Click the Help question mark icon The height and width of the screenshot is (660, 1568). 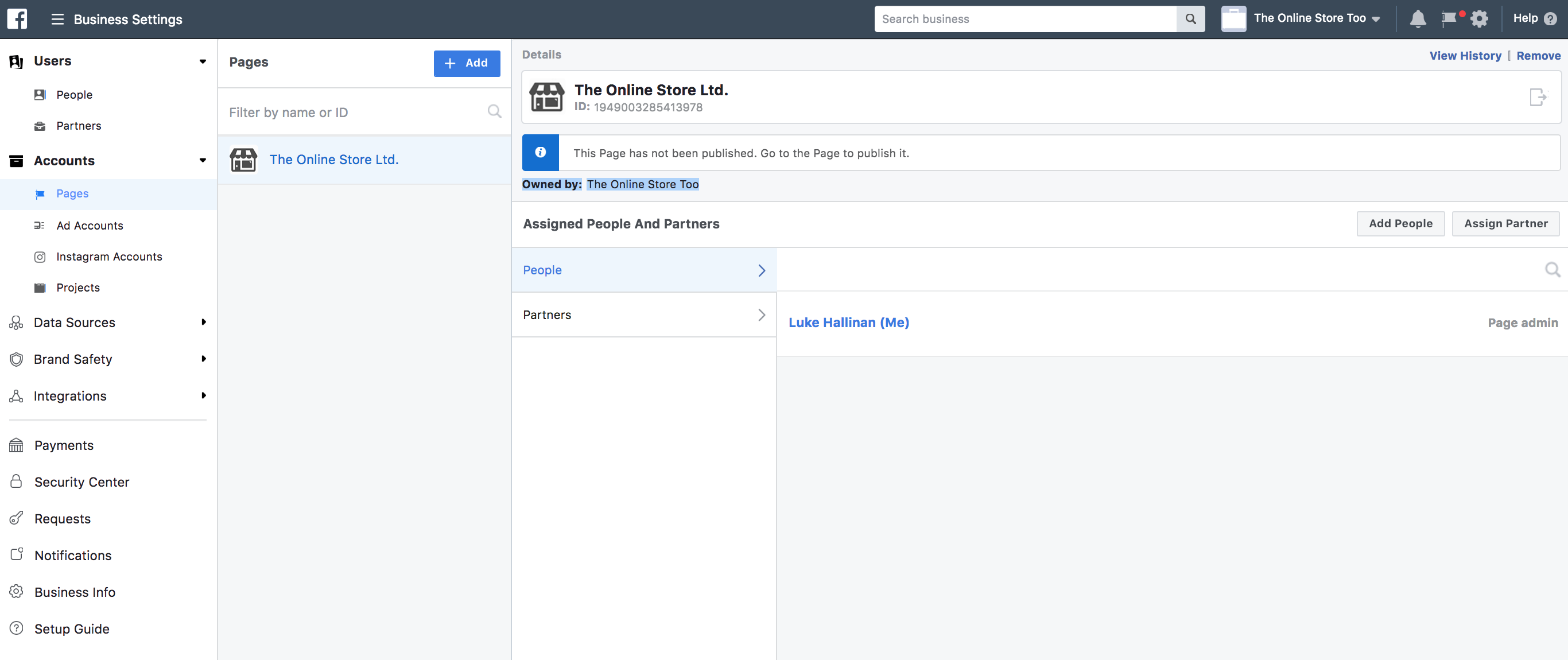(x=1550, y=19)
